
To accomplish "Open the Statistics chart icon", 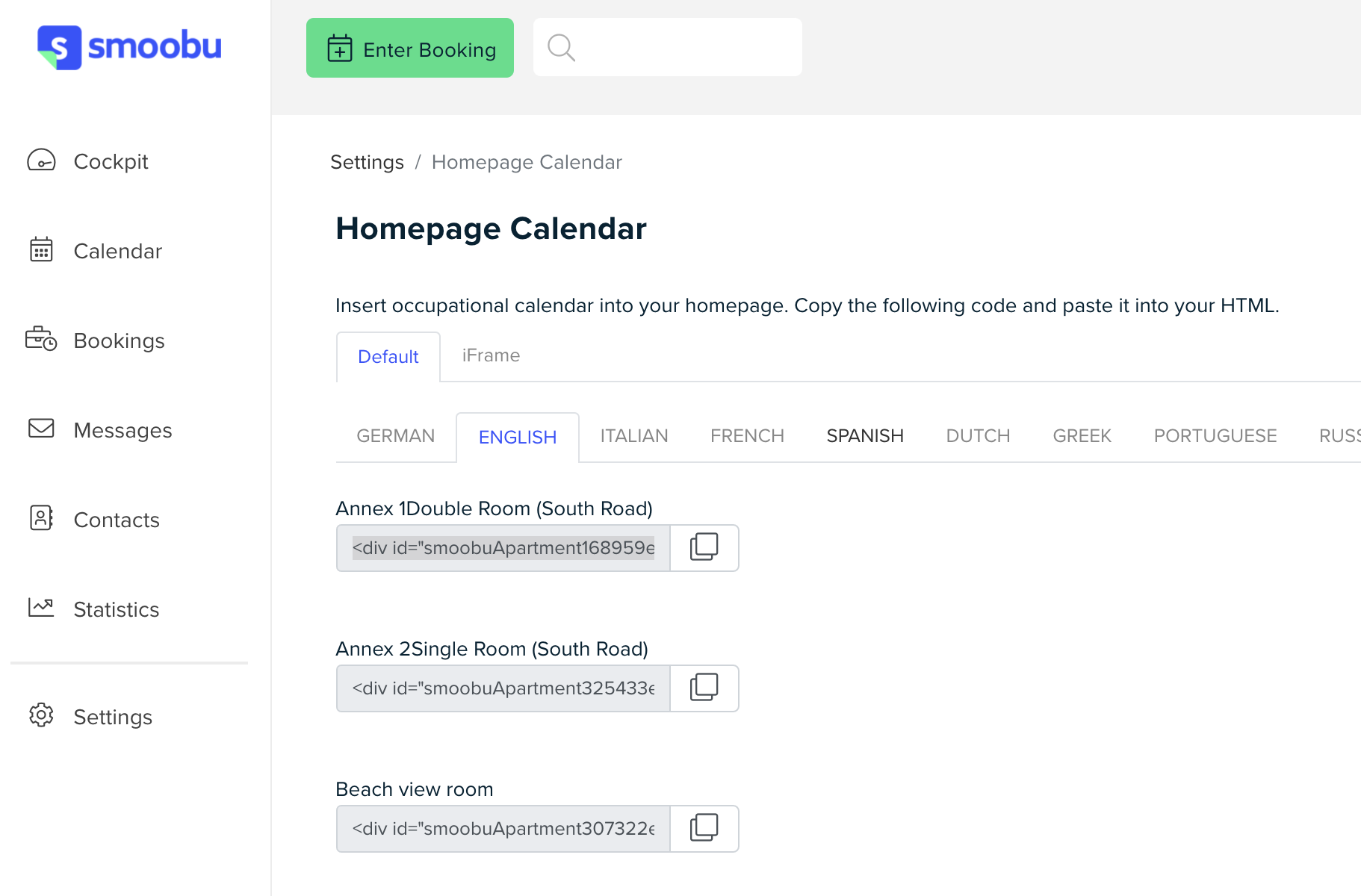I will click(x=41, y=608).
